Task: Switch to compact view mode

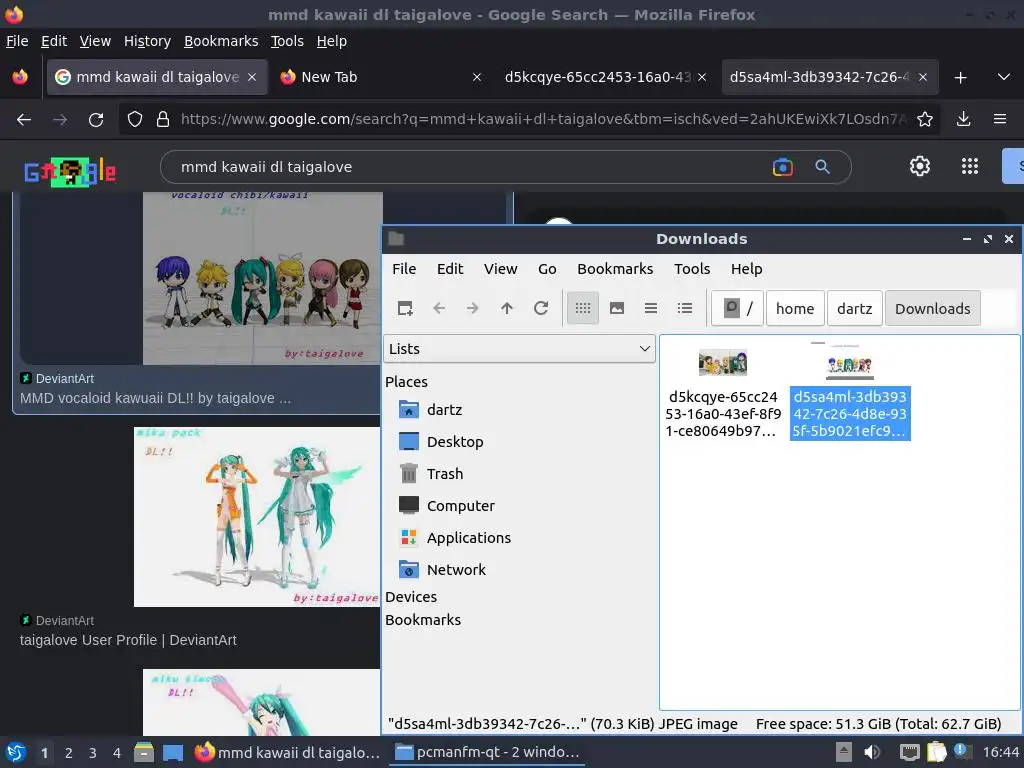Action: point(650,308)
